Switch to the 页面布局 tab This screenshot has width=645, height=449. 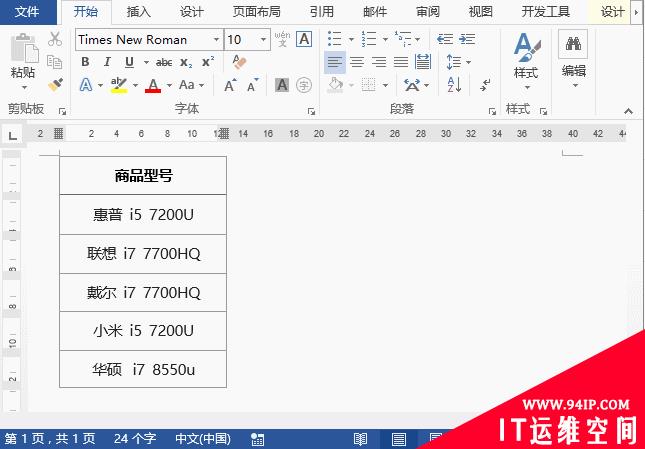pos(257,12)
